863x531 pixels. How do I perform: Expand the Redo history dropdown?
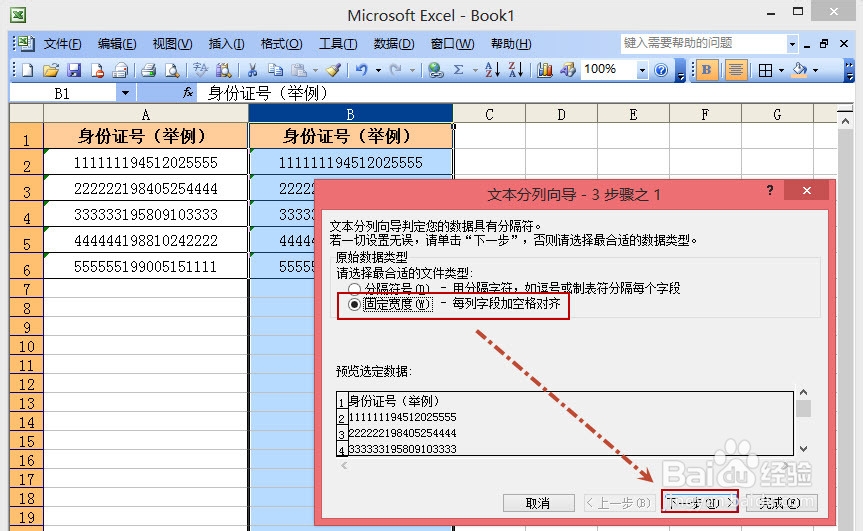[x=412, y=70]
